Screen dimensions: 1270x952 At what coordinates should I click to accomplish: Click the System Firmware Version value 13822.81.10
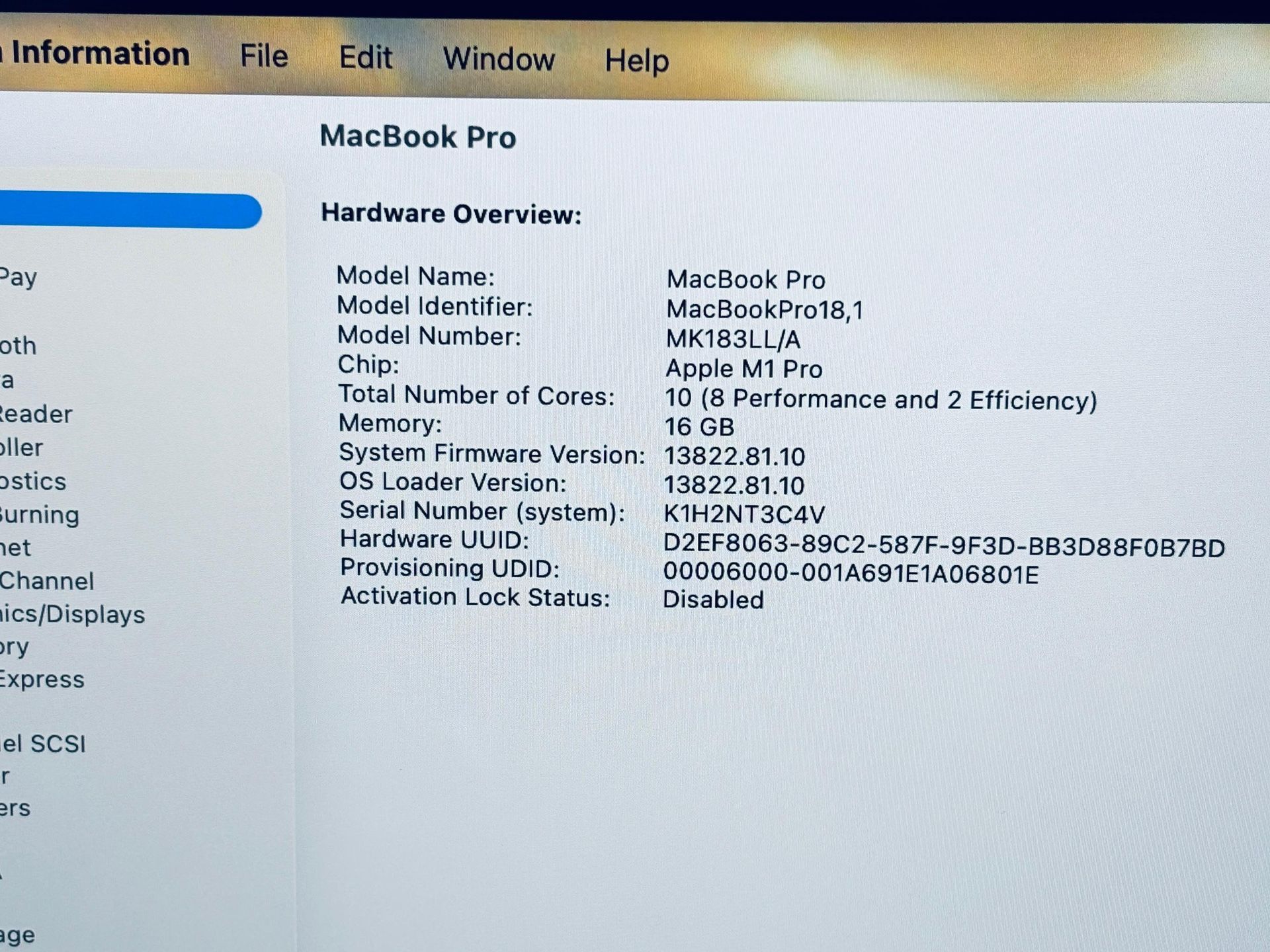pyautogui.click(x=734, y=456)
